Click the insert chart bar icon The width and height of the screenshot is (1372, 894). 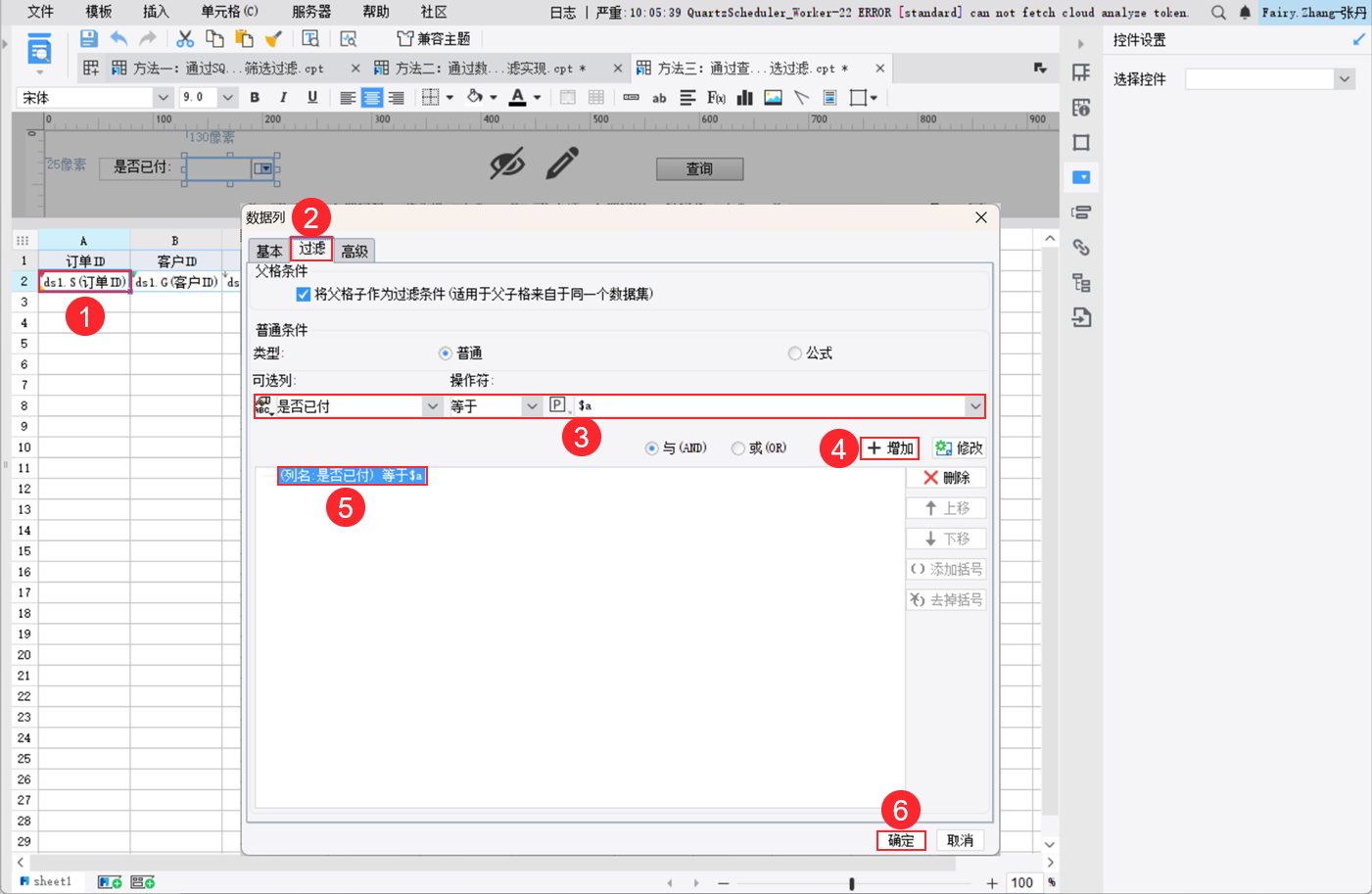[744, 97]
